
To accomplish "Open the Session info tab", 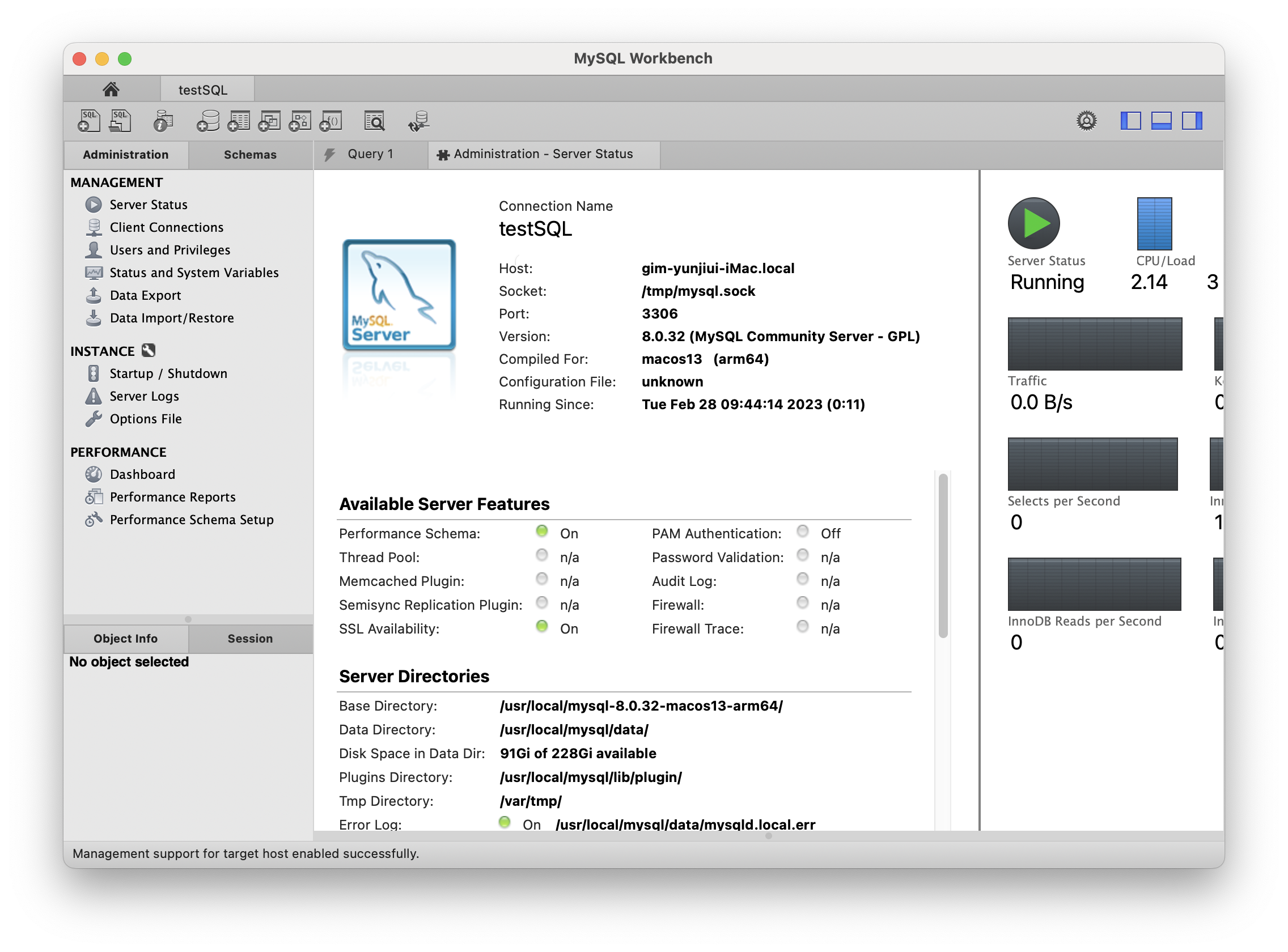I will pyautogui.click(x=249, y=639).
